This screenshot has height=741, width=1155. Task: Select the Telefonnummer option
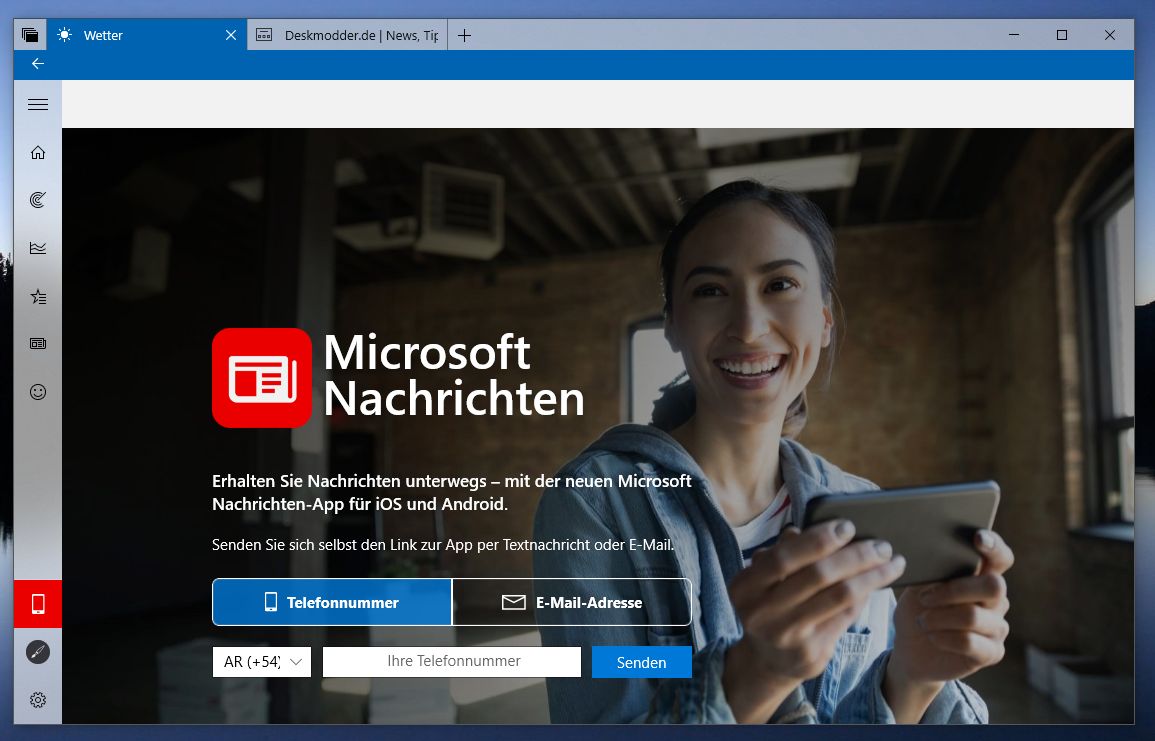332,602
